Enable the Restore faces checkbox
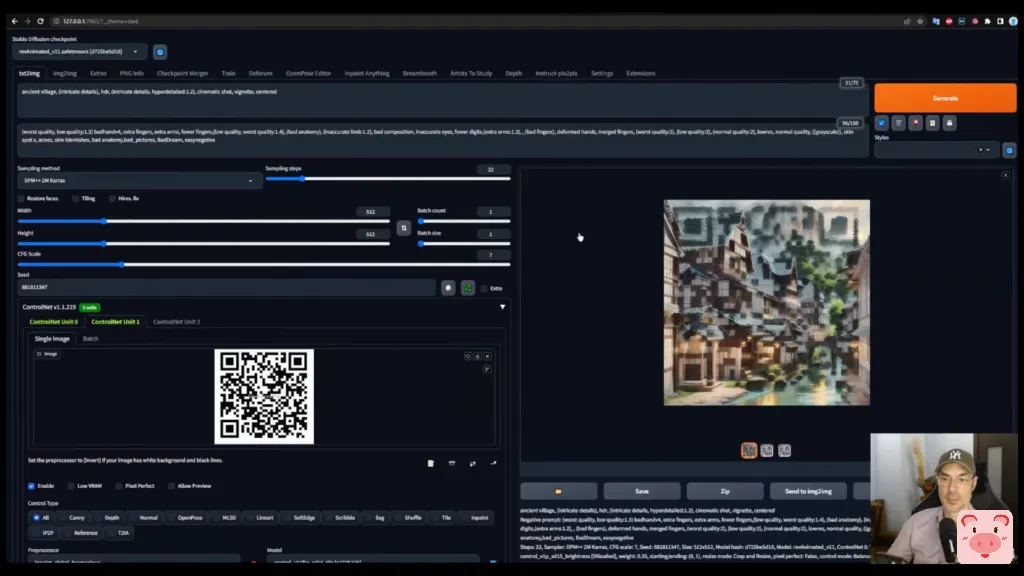Viewport: 1024px width, 576px height. point(21,198)
